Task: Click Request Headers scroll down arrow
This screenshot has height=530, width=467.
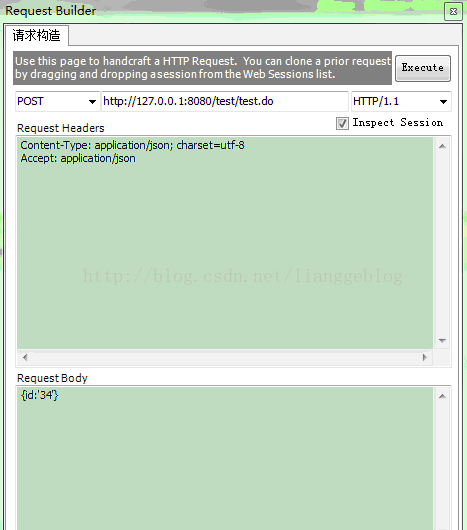Action: tap(442, 340)
